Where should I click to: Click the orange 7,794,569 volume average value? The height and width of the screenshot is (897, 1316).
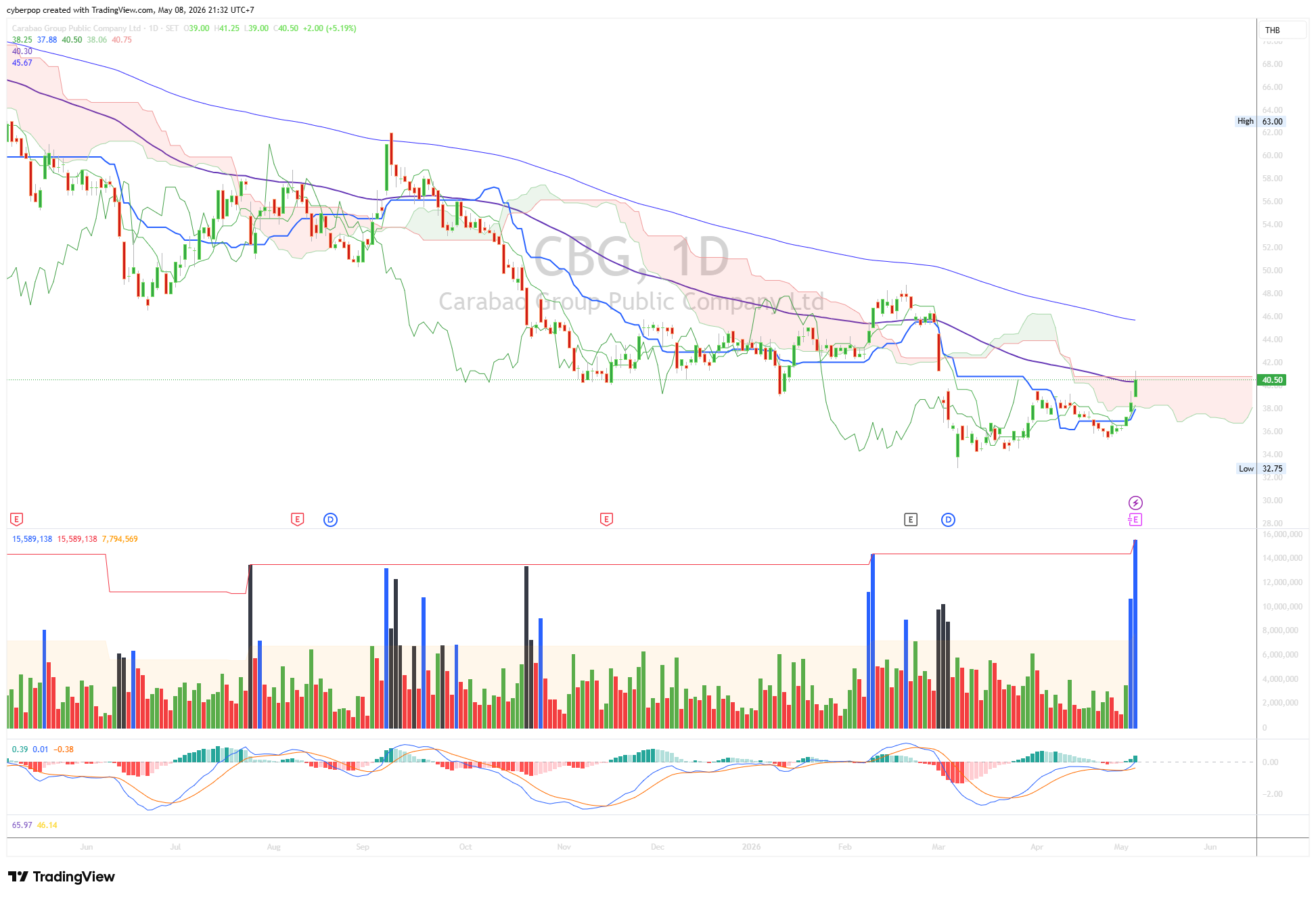120,539
